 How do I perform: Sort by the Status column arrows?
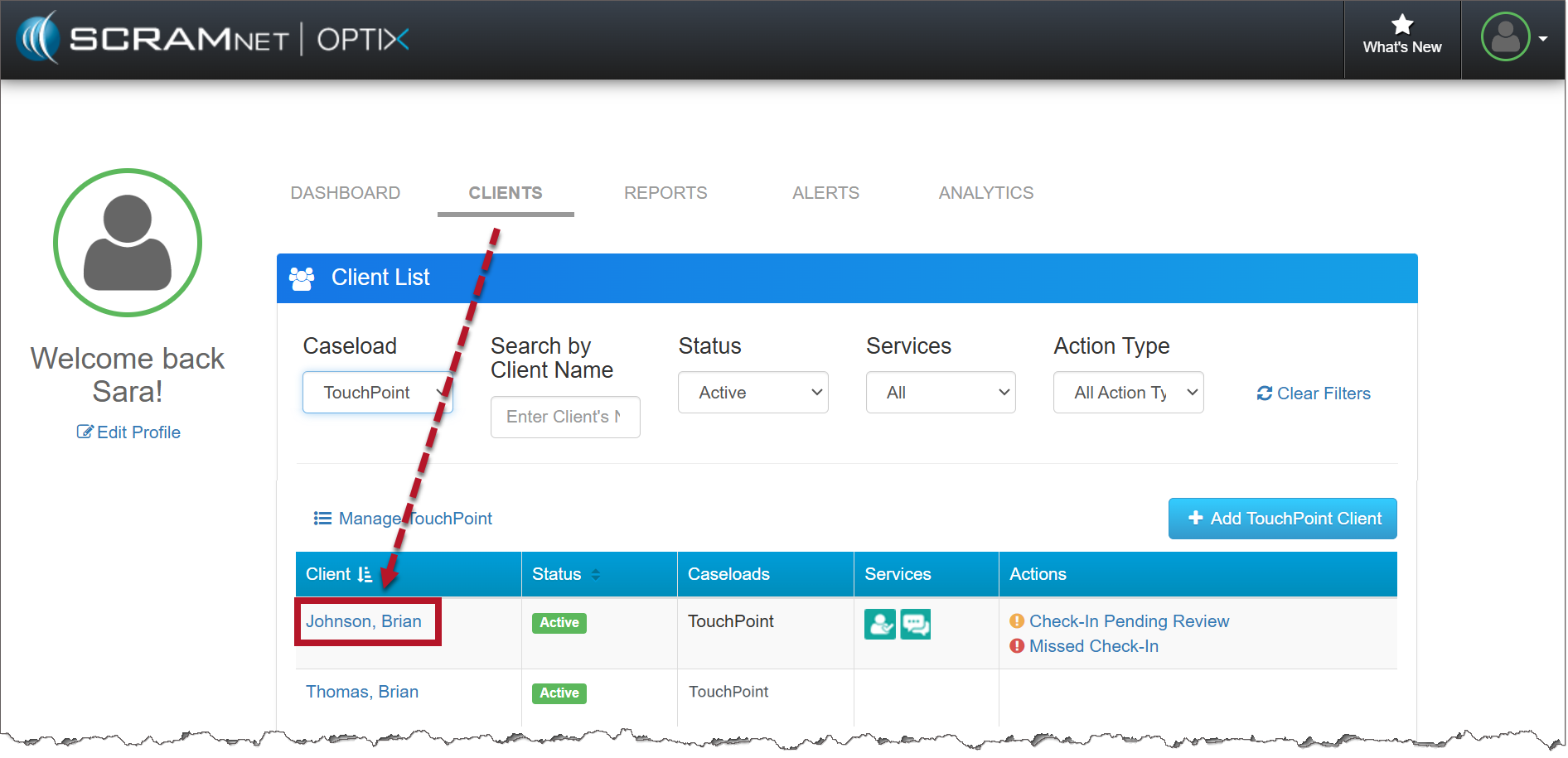pos(595,574)
